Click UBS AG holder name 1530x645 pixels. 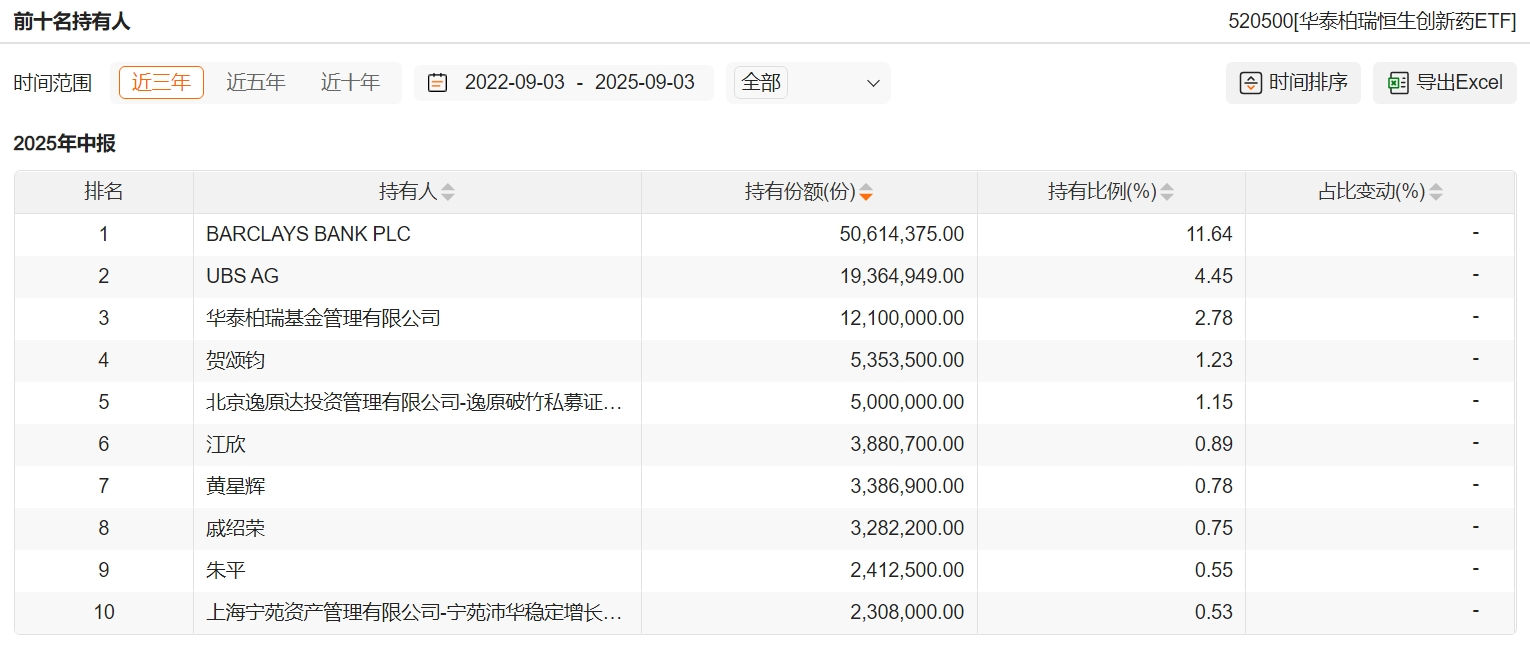coord(242,276)
